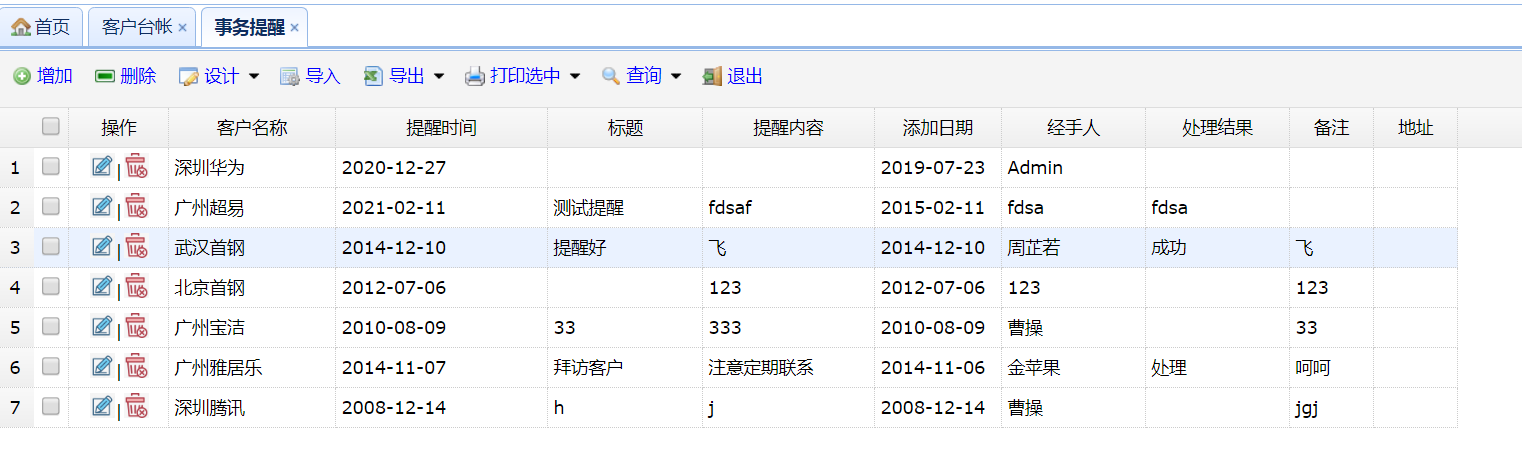Click the Design (设计) toolbar icon
This screenshot has width=1522, height=455.
(x=189, y=76)
